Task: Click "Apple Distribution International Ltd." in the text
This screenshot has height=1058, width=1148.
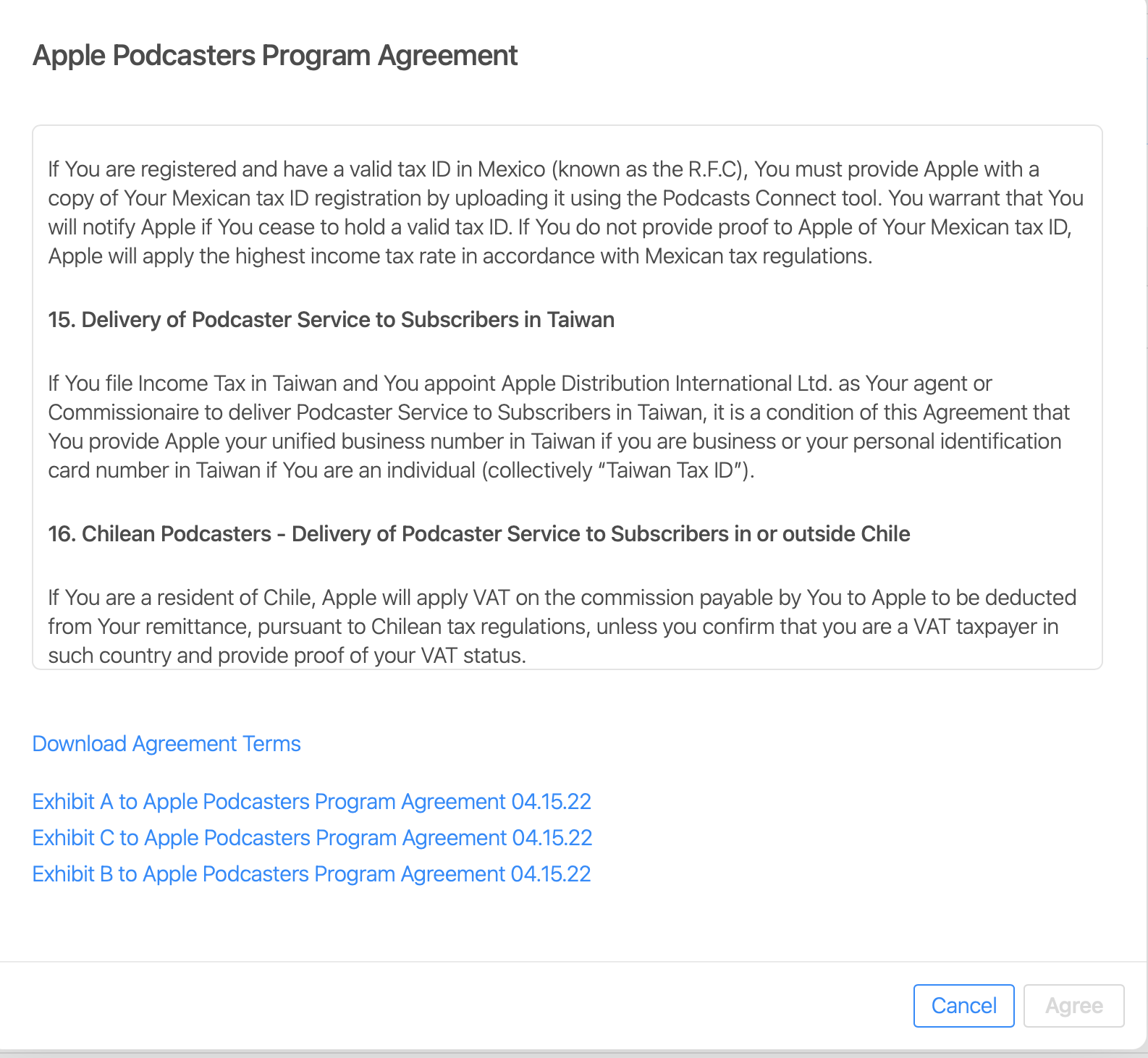Action: coord(666,384)
